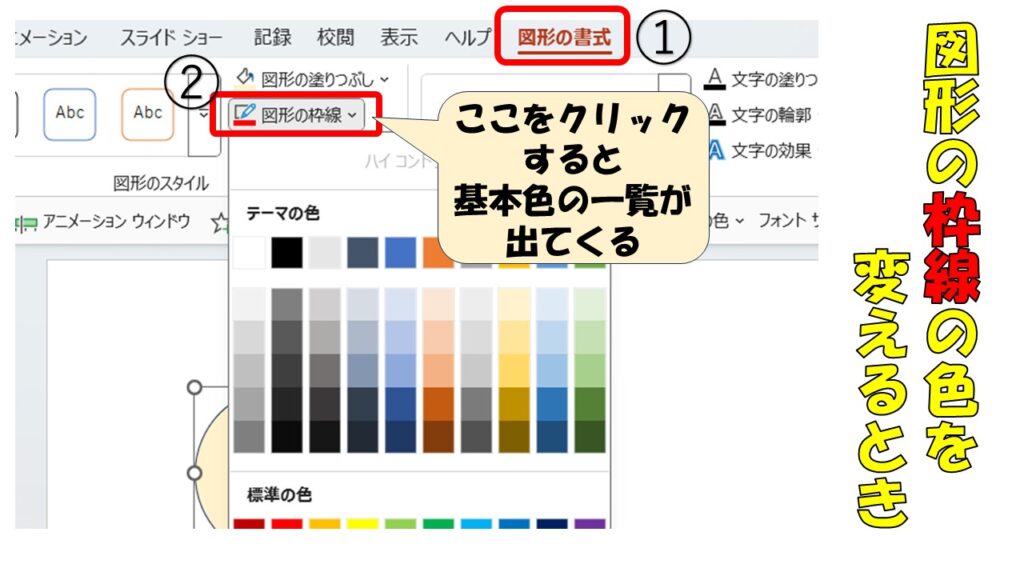1024x576 pixels.
Task: Select purple in 標準の色
Action: tap(590, 524)
